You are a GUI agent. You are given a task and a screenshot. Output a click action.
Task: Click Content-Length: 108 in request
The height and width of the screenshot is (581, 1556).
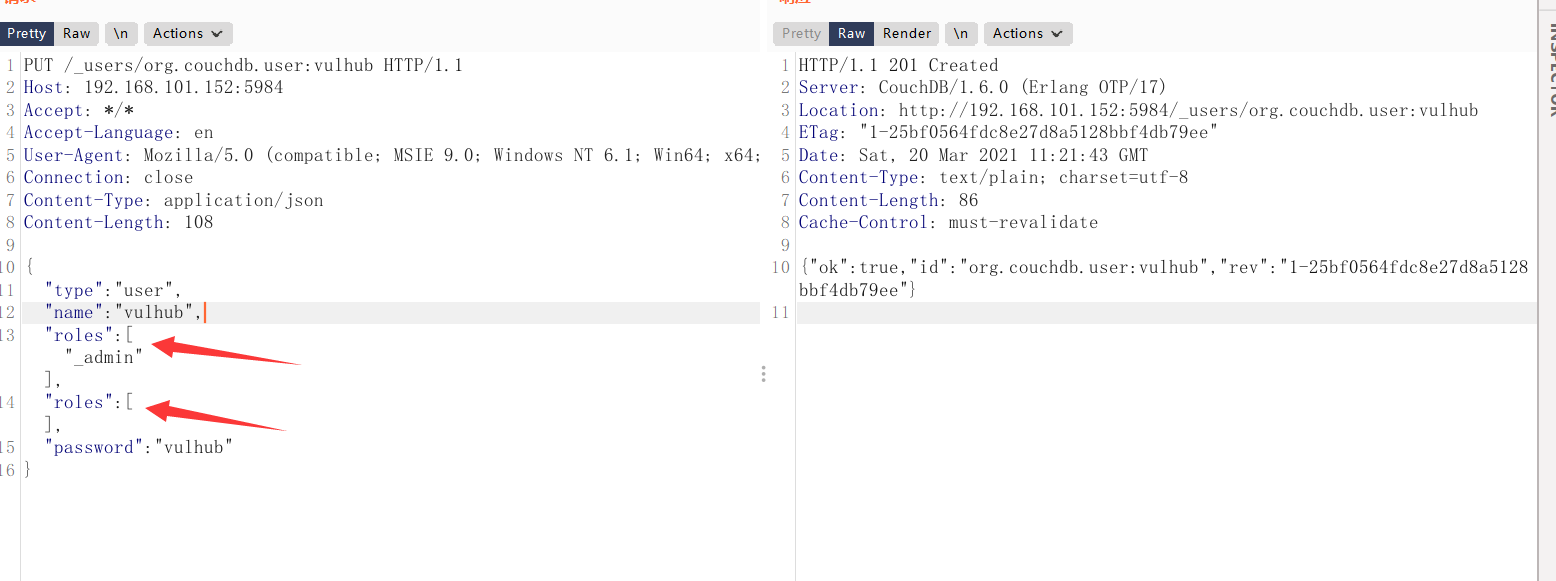118,222
